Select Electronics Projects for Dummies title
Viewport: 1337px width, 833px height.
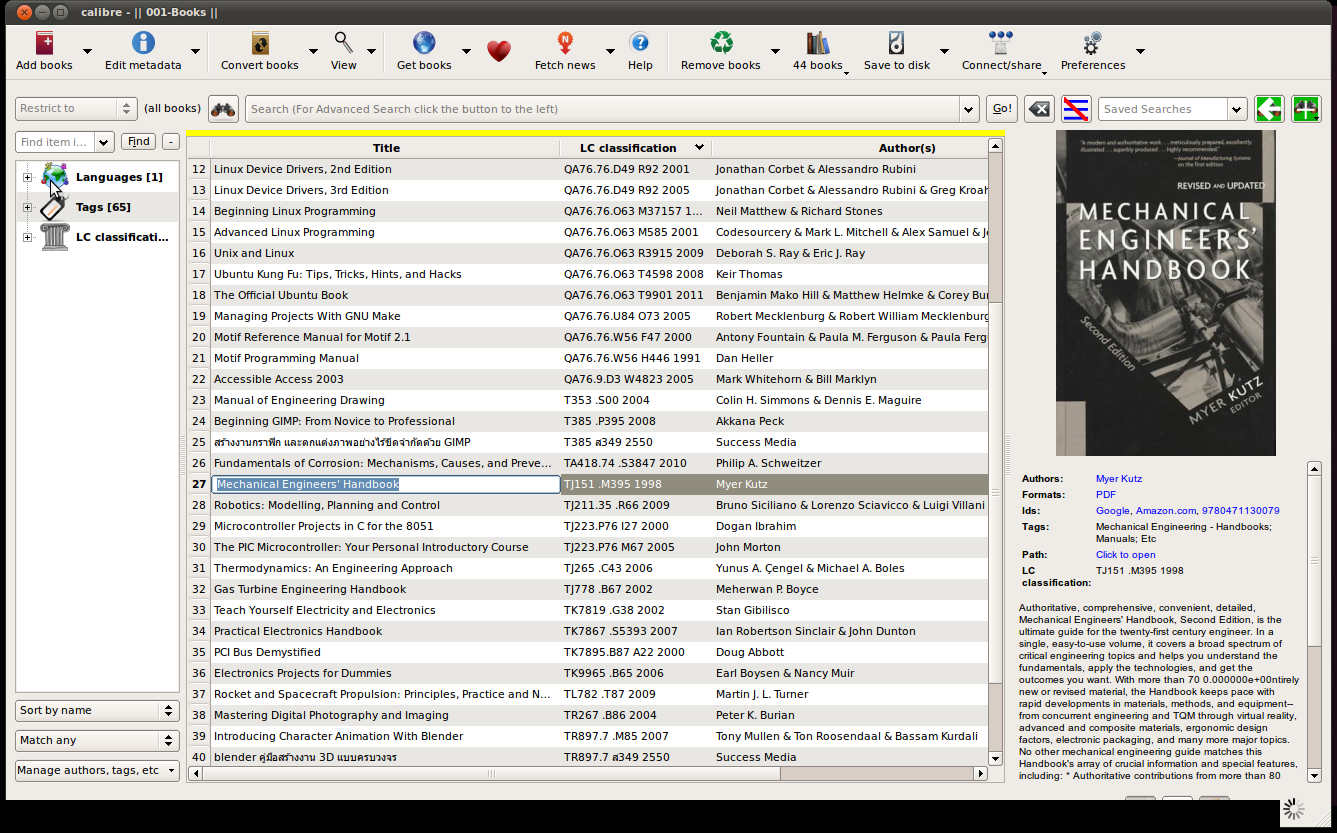[x=302, y=673]
